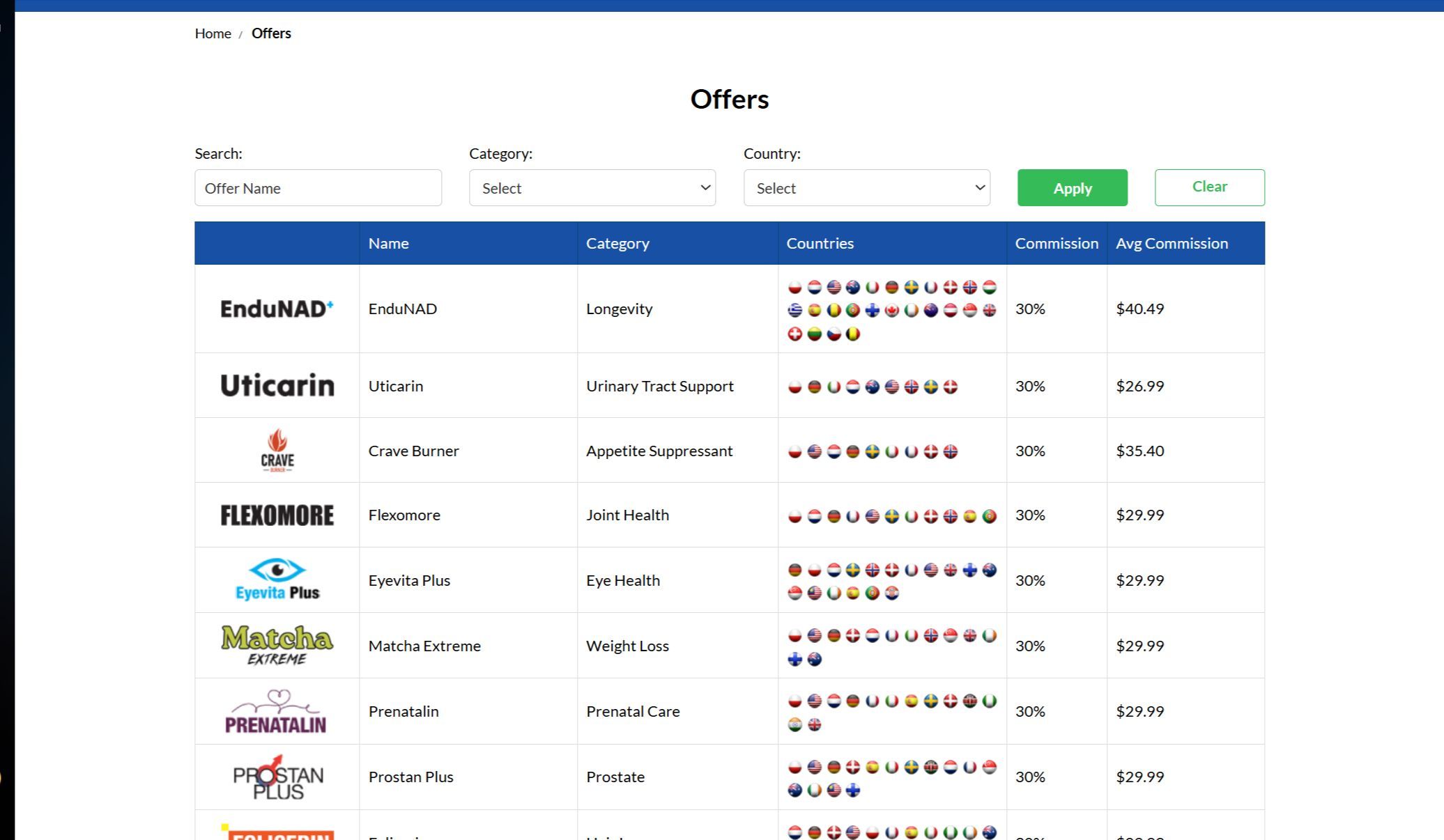Click the Matcha Extreme logo
Image resolution: width=1444 pixels, height=840 pixels.
[277, 645]
